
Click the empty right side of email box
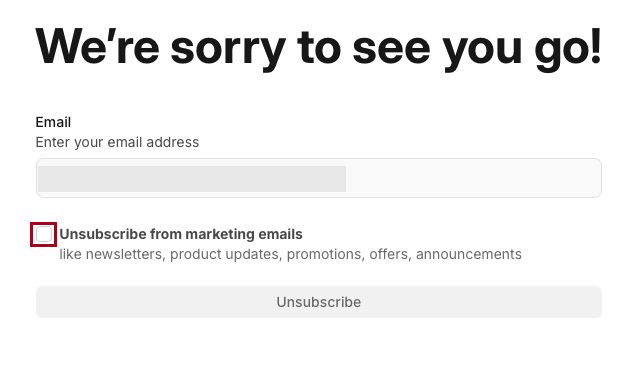473,178
